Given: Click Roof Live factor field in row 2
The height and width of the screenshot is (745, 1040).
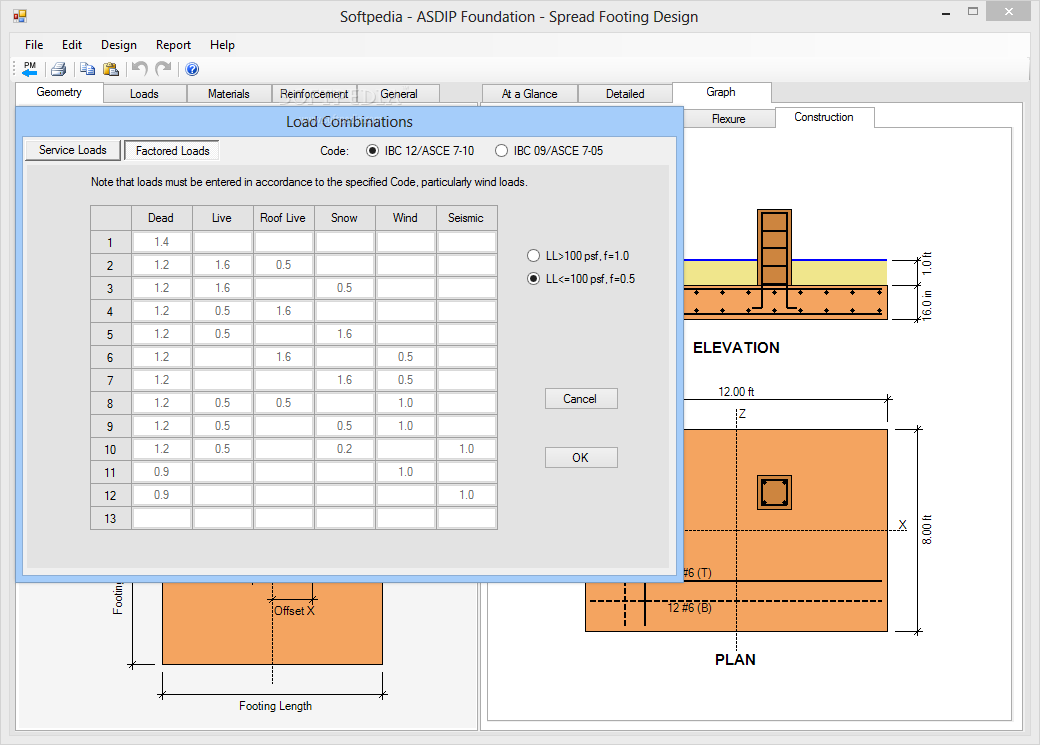Looking at the screenshot, I should [x=284, y=265].
